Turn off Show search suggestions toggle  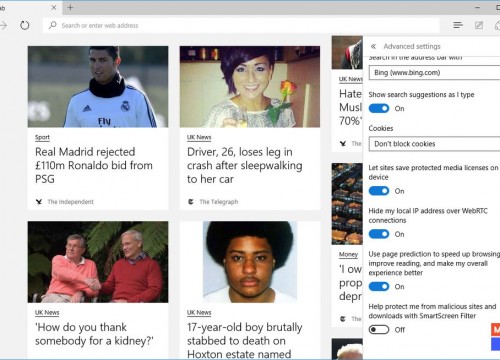click(379, 108)
